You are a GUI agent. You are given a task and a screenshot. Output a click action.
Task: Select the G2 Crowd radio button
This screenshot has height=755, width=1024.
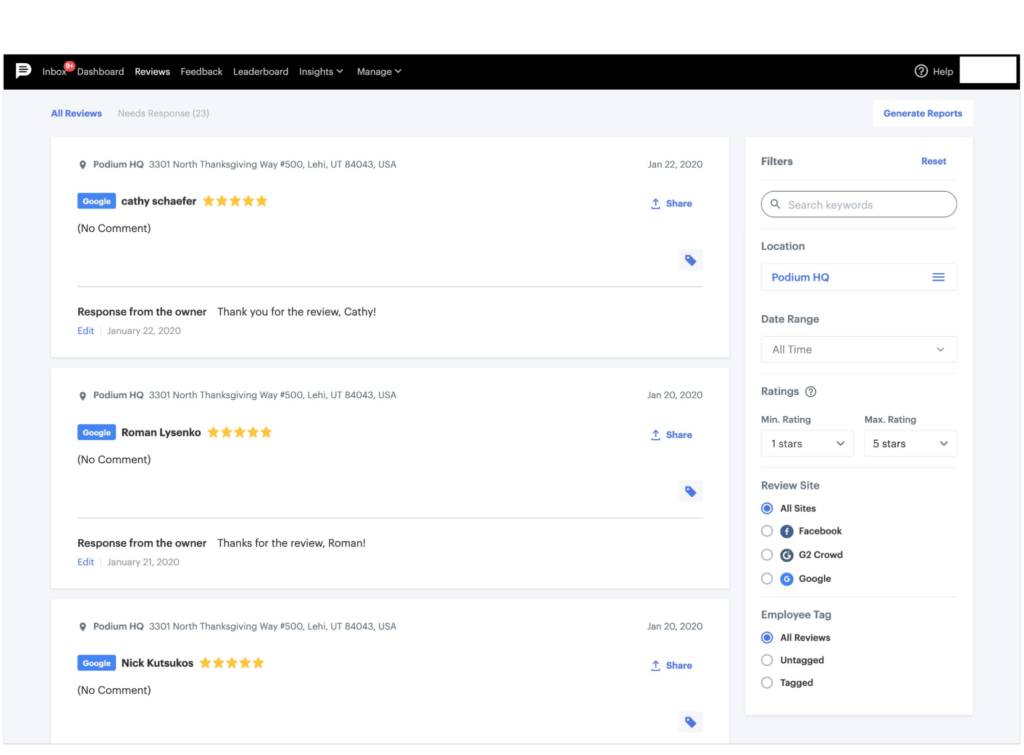[x=767, y=555]
